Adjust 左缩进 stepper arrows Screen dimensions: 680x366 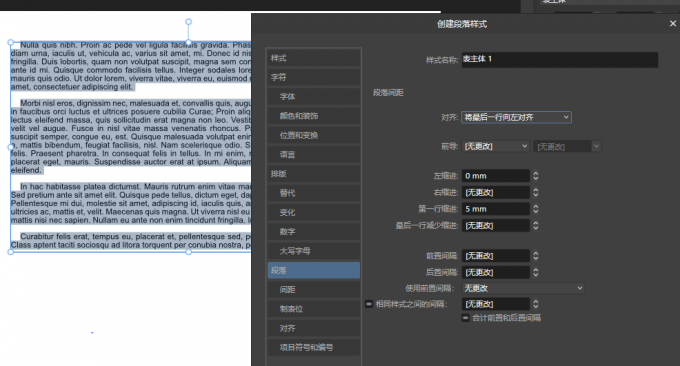[536, 176]
